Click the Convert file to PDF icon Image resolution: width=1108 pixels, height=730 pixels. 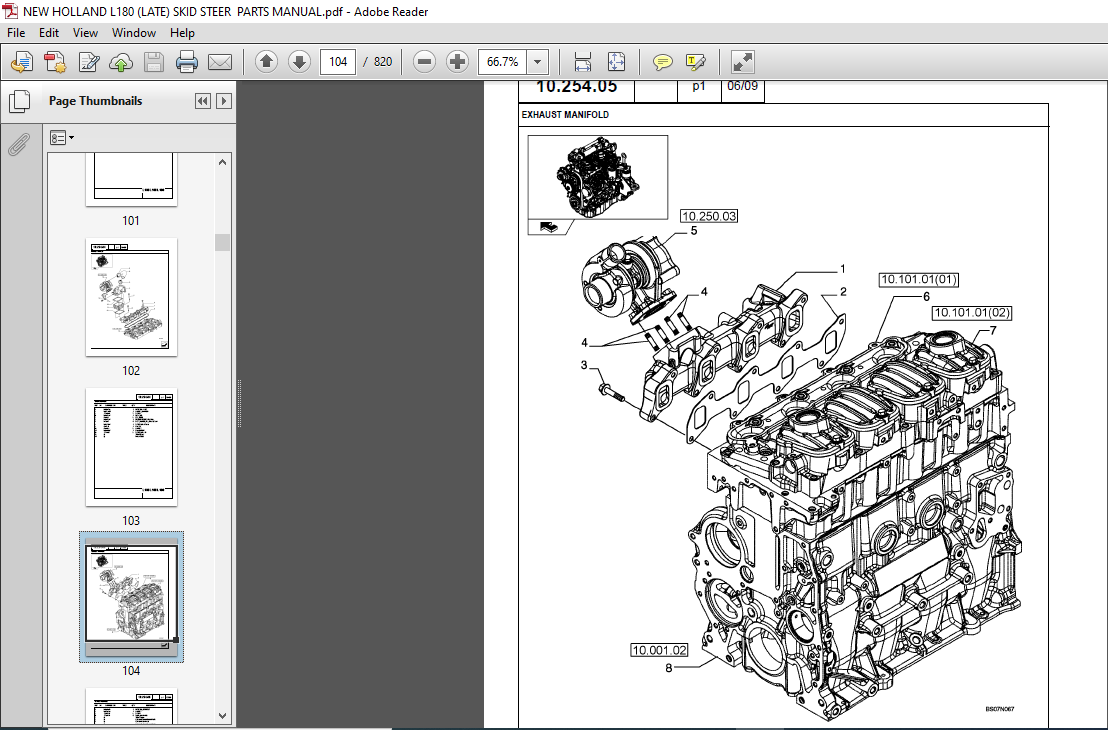tap(55, 62)
